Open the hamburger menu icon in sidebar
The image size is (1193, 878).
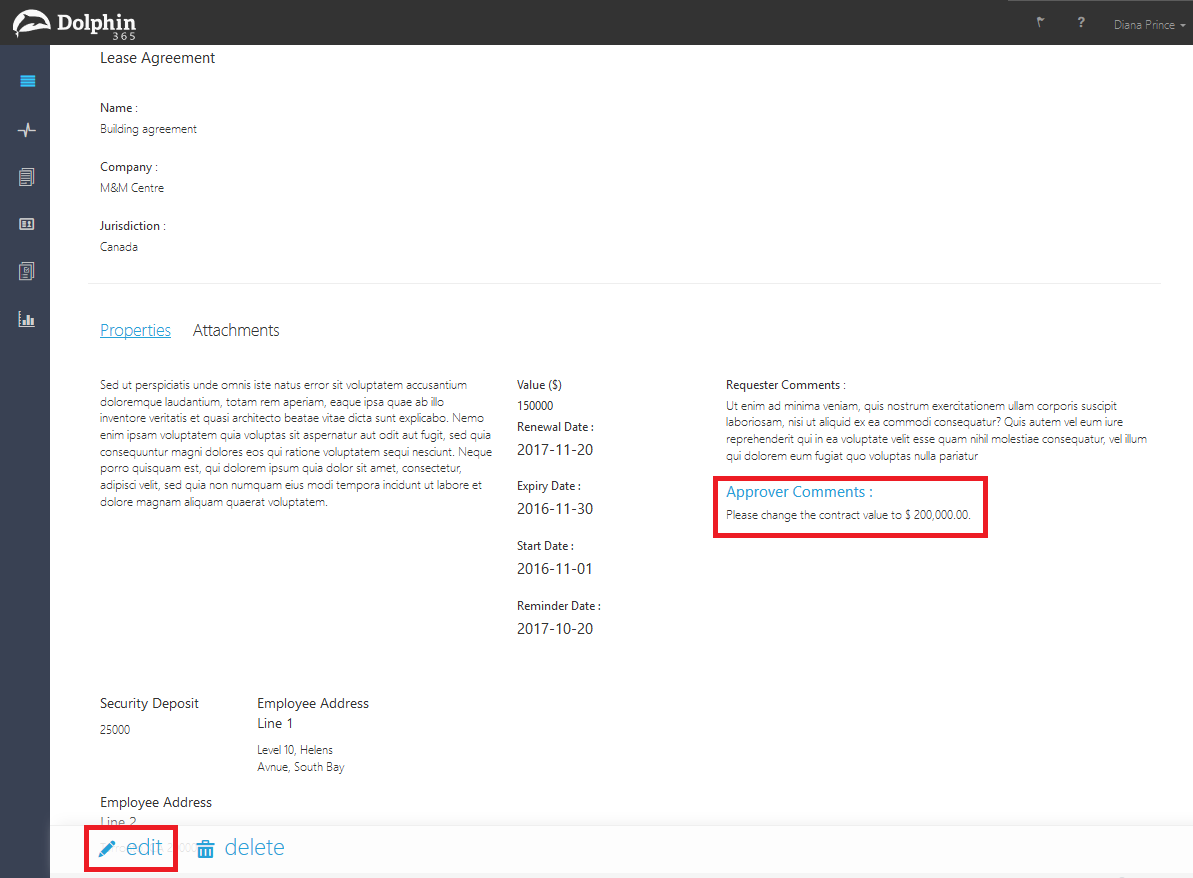[27, 81]
